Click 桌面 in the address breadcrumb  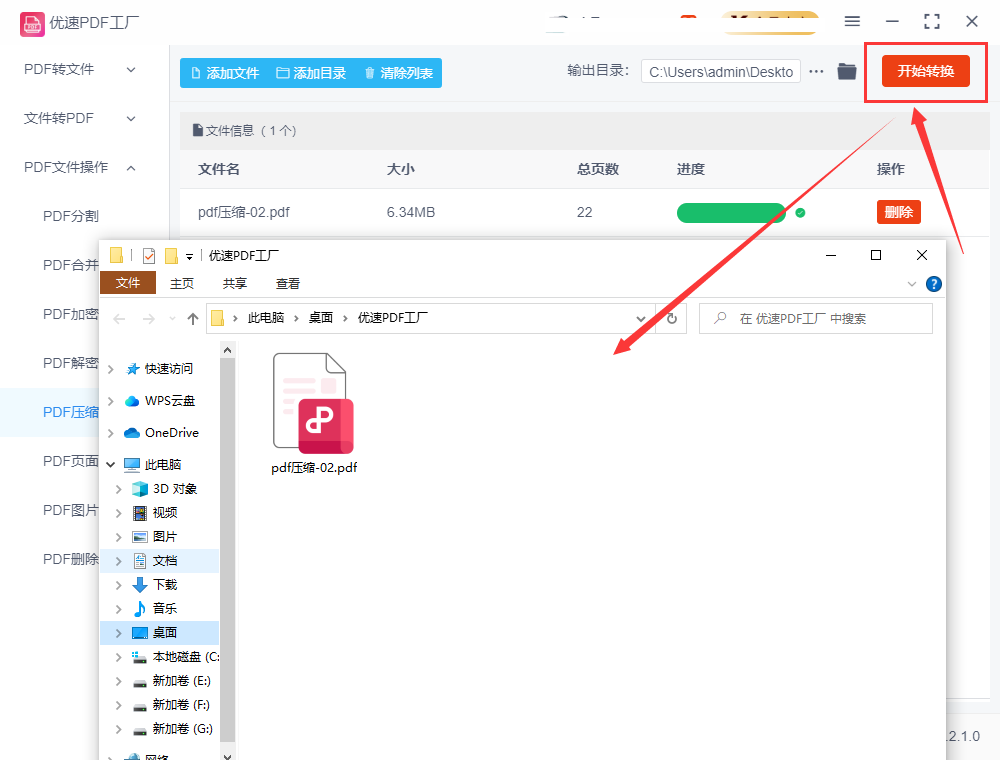point(321,318)
